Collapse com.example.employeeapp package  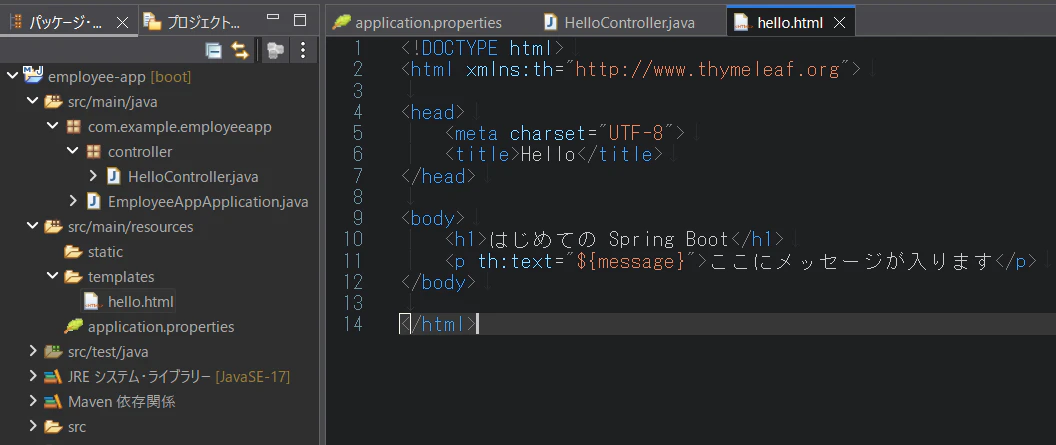point(53,127)
